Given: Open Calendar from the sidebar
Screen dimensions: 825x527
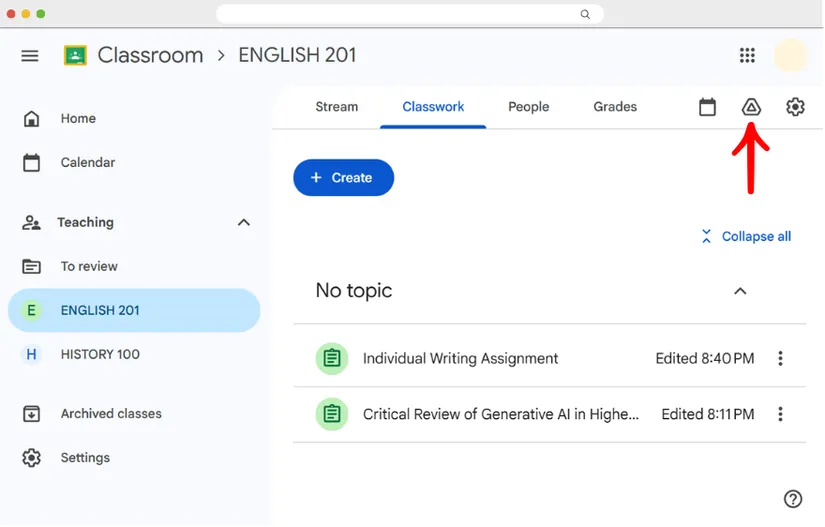Looking at the screenshot, I should pos(87,163).
